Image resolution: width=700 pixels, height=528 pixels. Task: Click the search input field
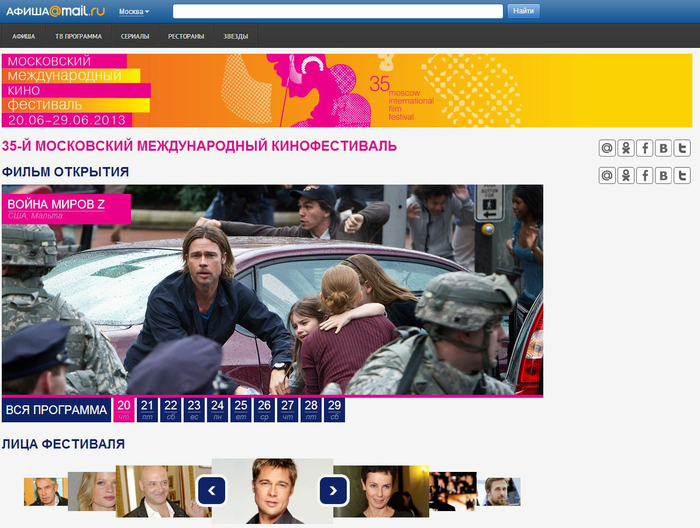coord(338,11)
